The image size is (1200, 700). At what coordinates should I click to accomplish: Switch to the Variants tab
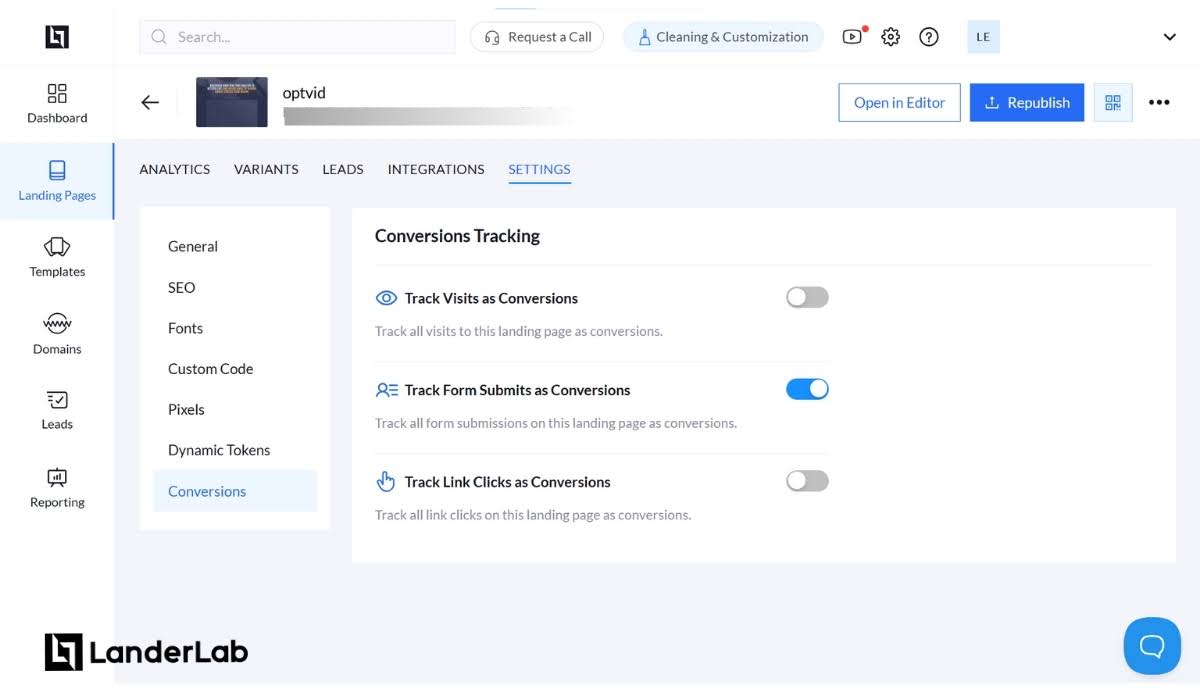pos(266,169)
